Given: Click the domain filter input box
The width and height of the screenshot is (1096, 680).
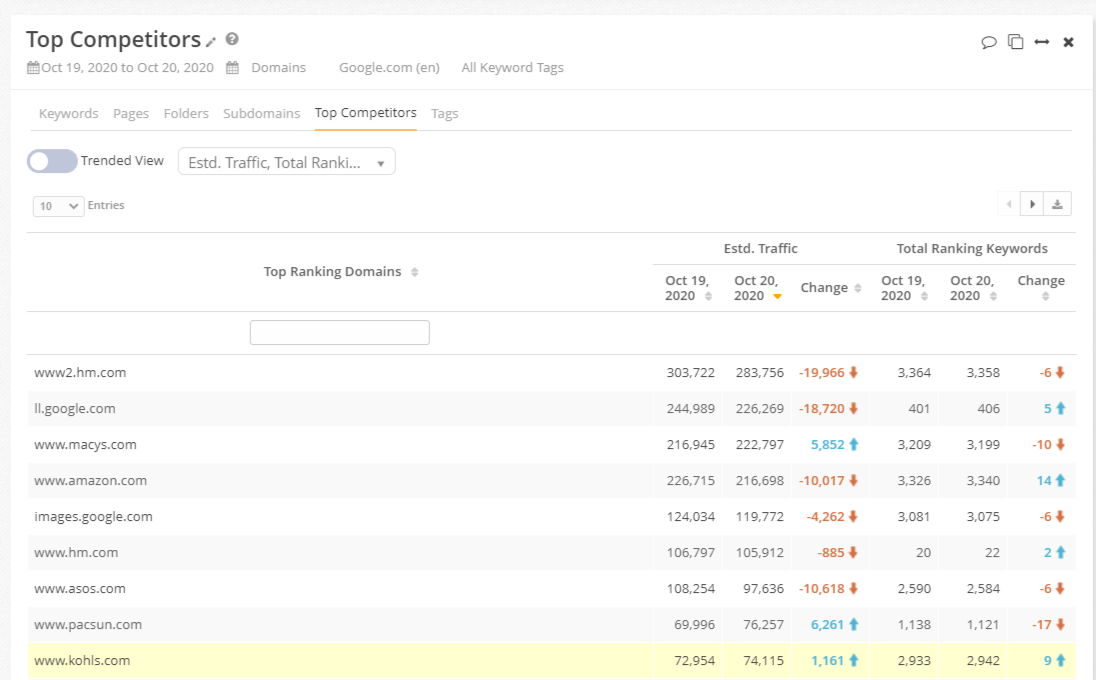Looking at the screenshot, I should click(x=340, y=333).
